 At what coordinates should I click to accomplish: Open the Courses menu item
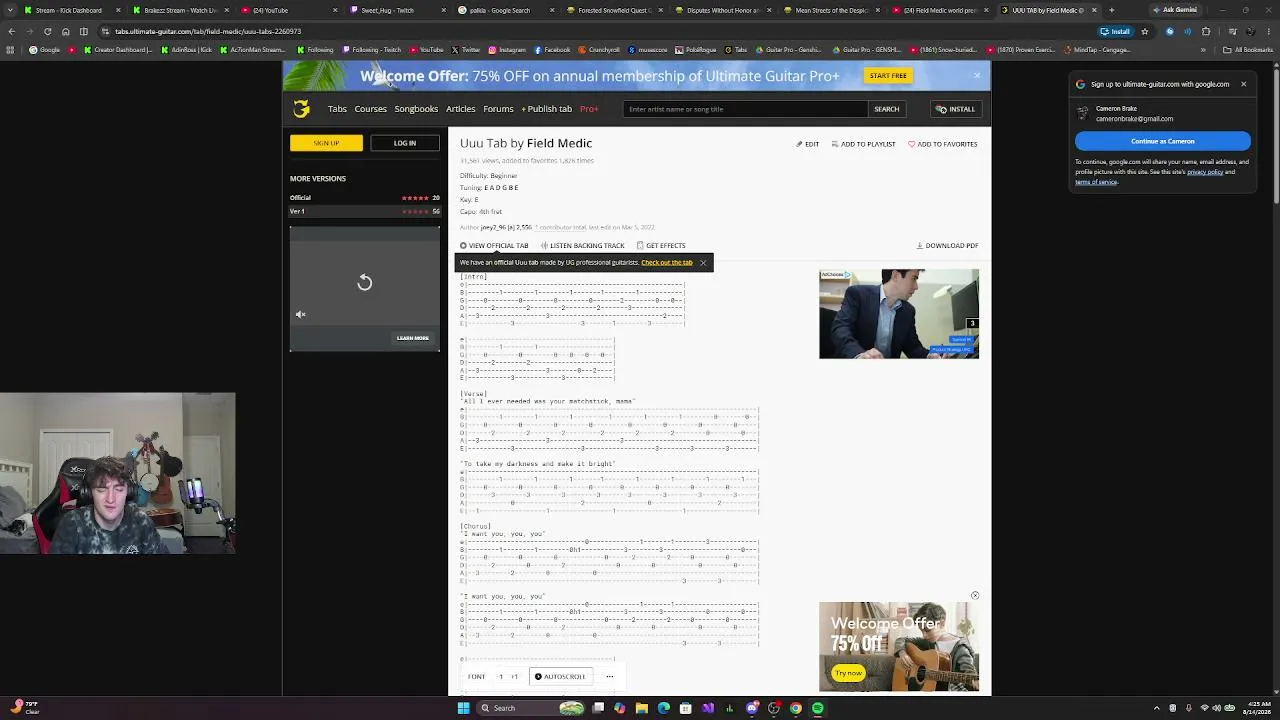pyautogui.click(x=370, y=109)
